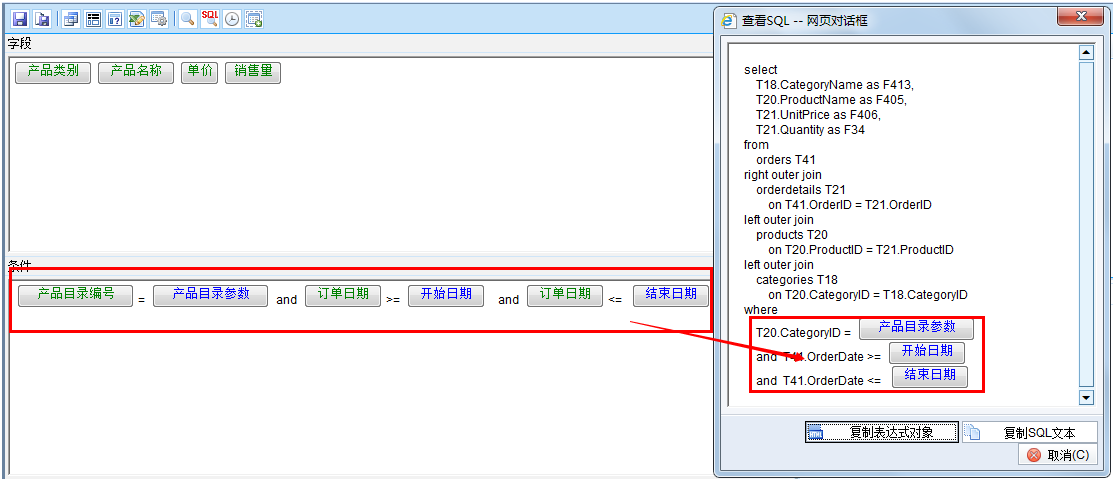Image resolution: width=1115 pixels, height=481 pixels.
Task: Click the 'orderdetails T21' line
Action: click(801, 190)
